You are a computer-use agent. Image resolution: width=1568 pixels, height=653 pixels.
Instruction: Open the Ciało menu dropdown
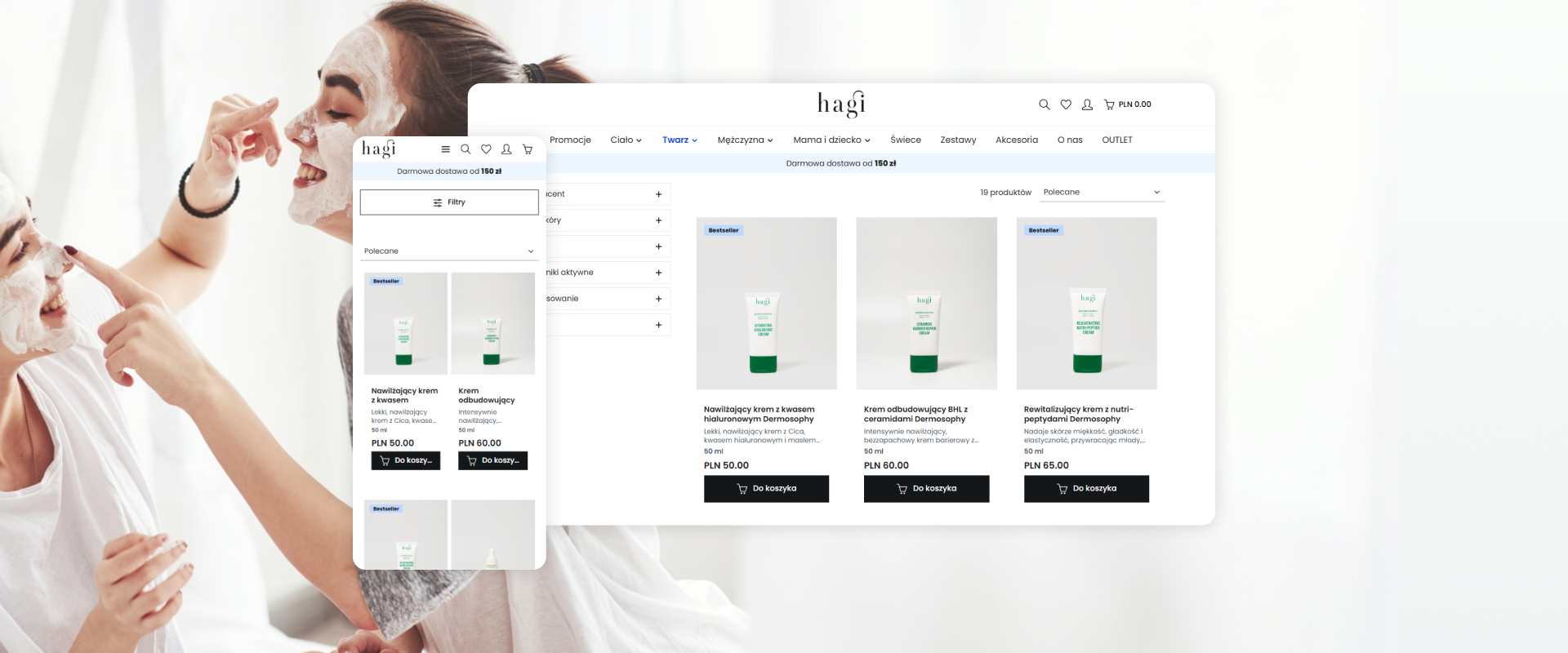click(x=626, y=140)
